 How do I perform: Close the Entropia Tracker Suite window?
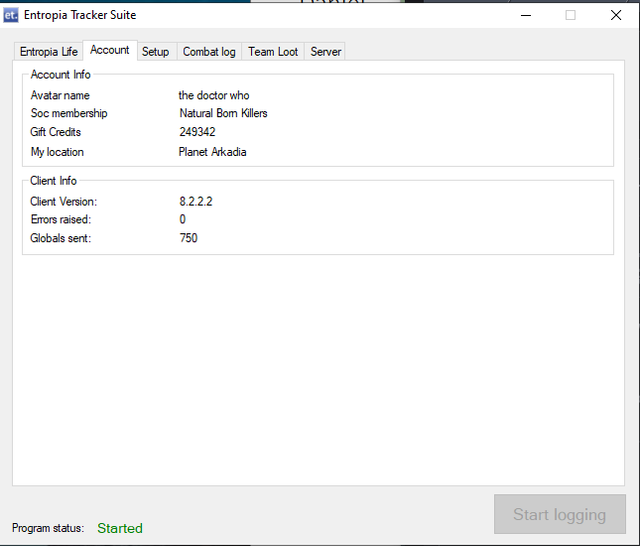616,16
